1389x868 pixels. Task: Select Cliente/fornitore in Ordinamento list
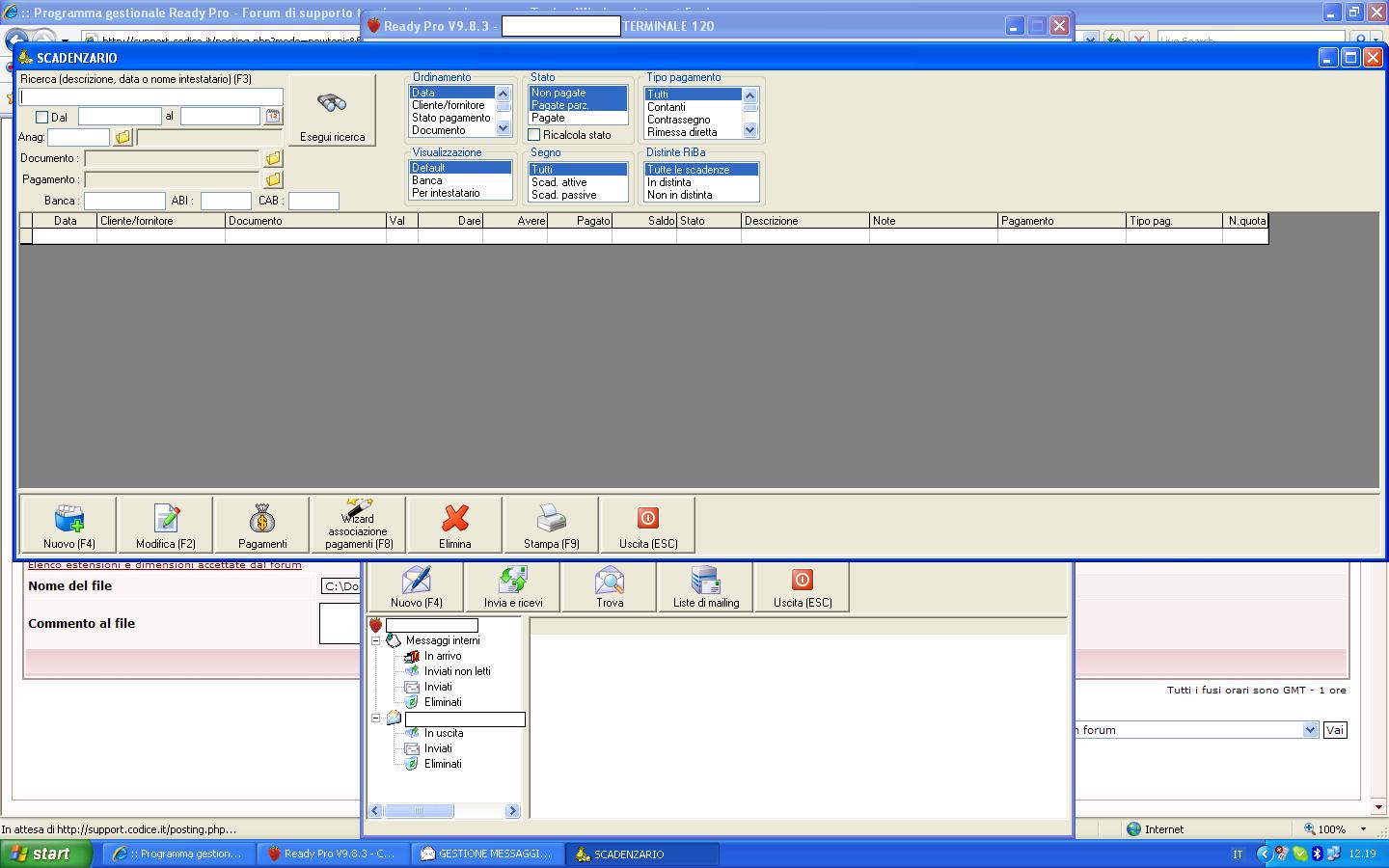tap(448, 105)
